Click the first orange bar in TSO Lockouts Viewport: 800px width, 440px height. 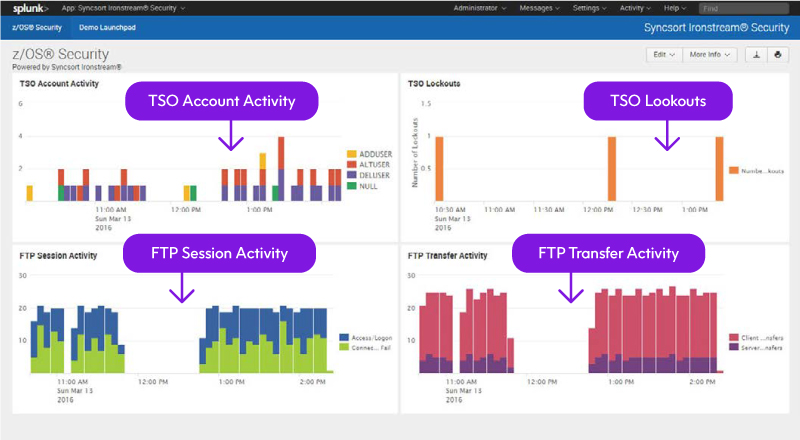point(439,168)
